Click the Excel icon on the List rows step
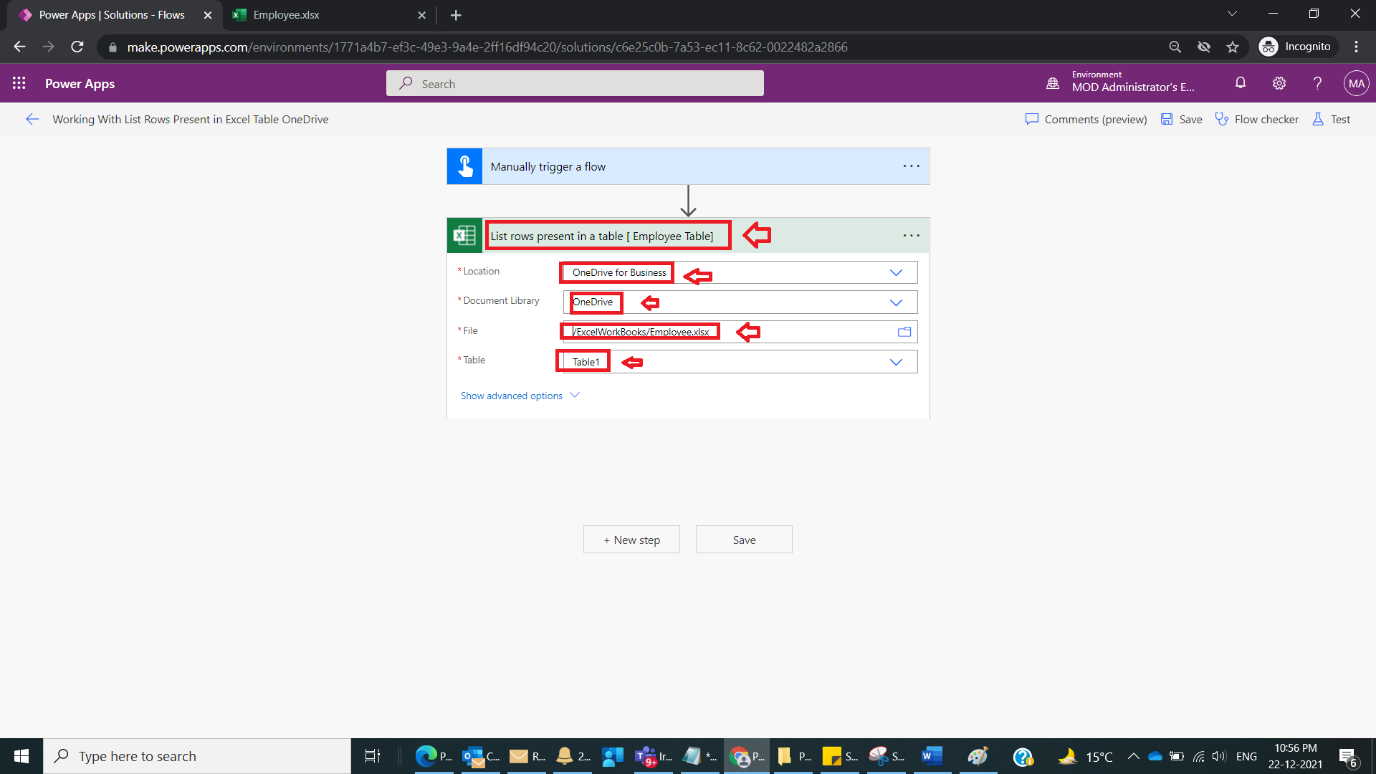The width and height of the screenshot is (1376, 774). click(465, 234)
